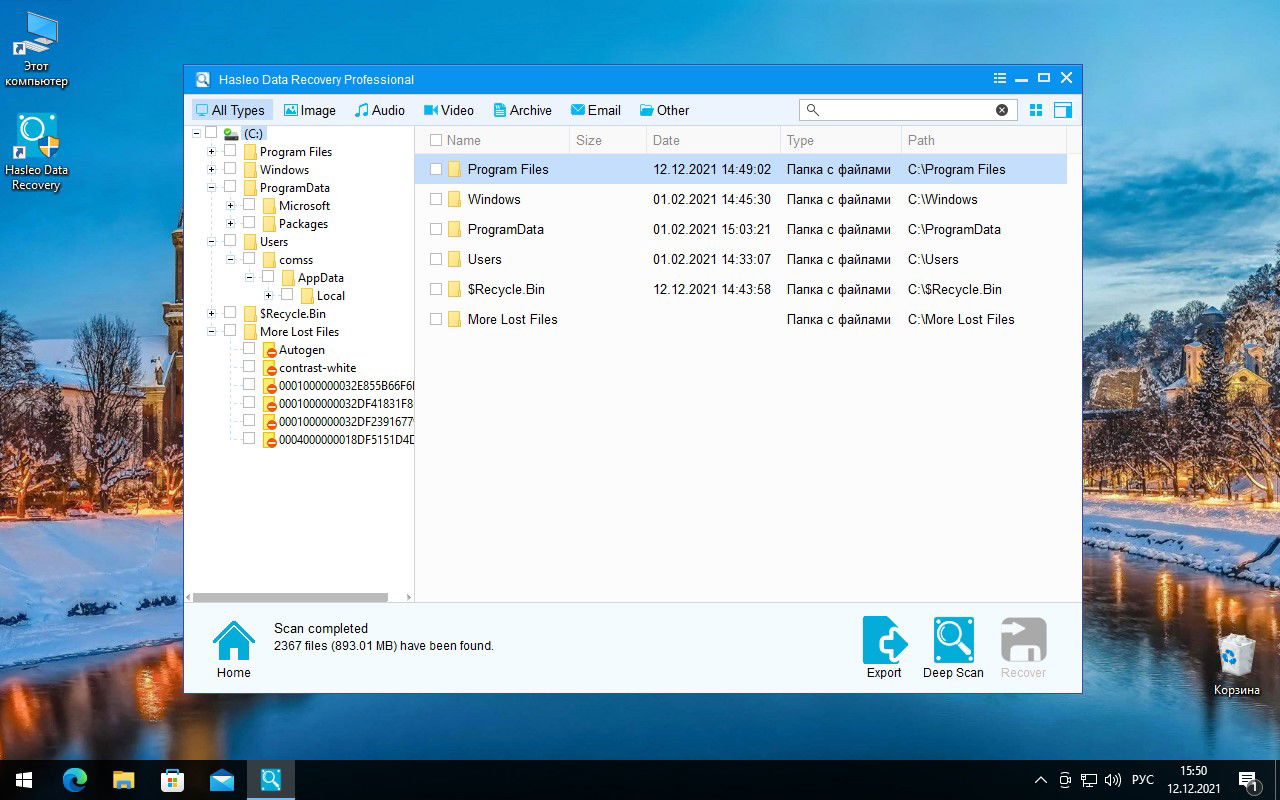Image resolution: width=1280 pixels, height=800 pixels.
Task: Start a Deep Scan
Action: pos(953,640)
